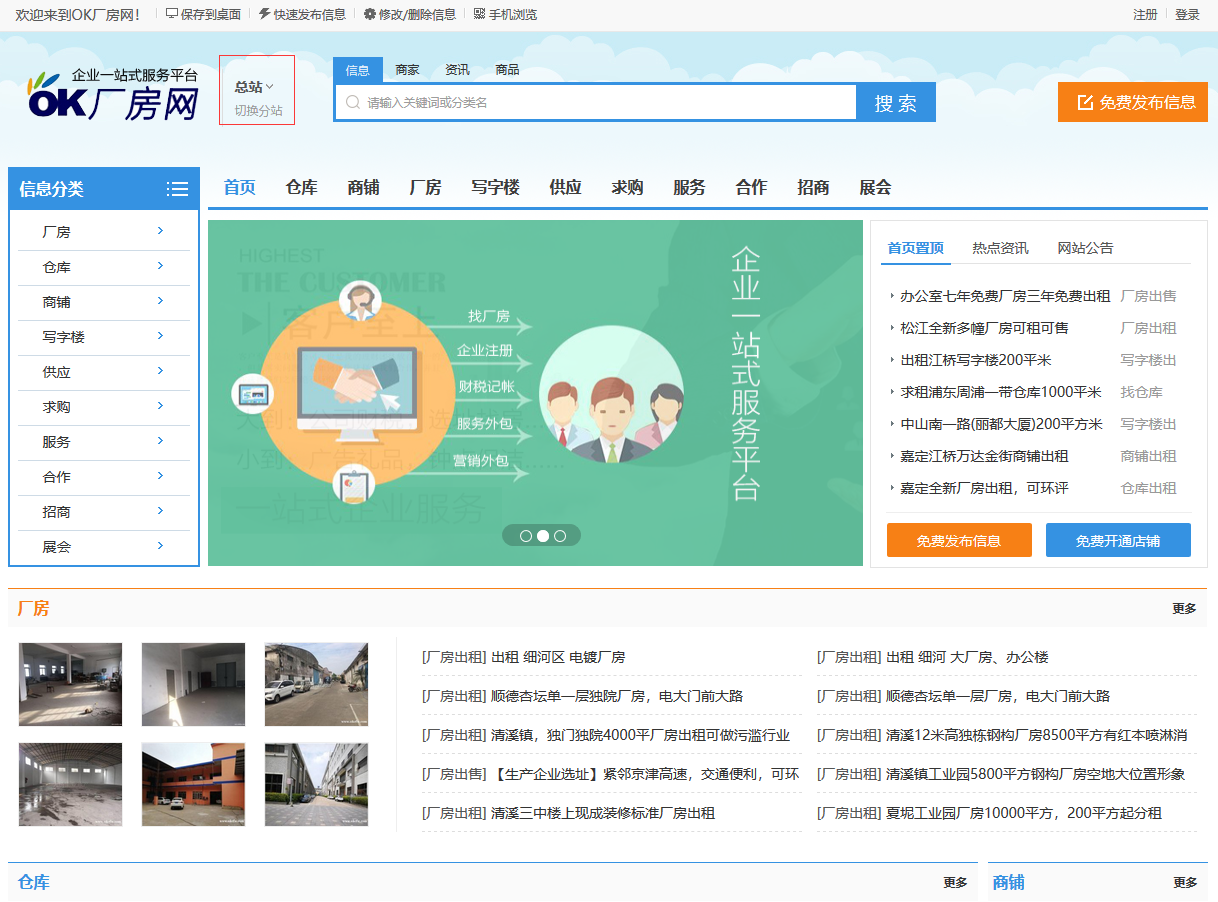Select the third carousel indicator dot

pyautogui.click(x=560, y=536)
